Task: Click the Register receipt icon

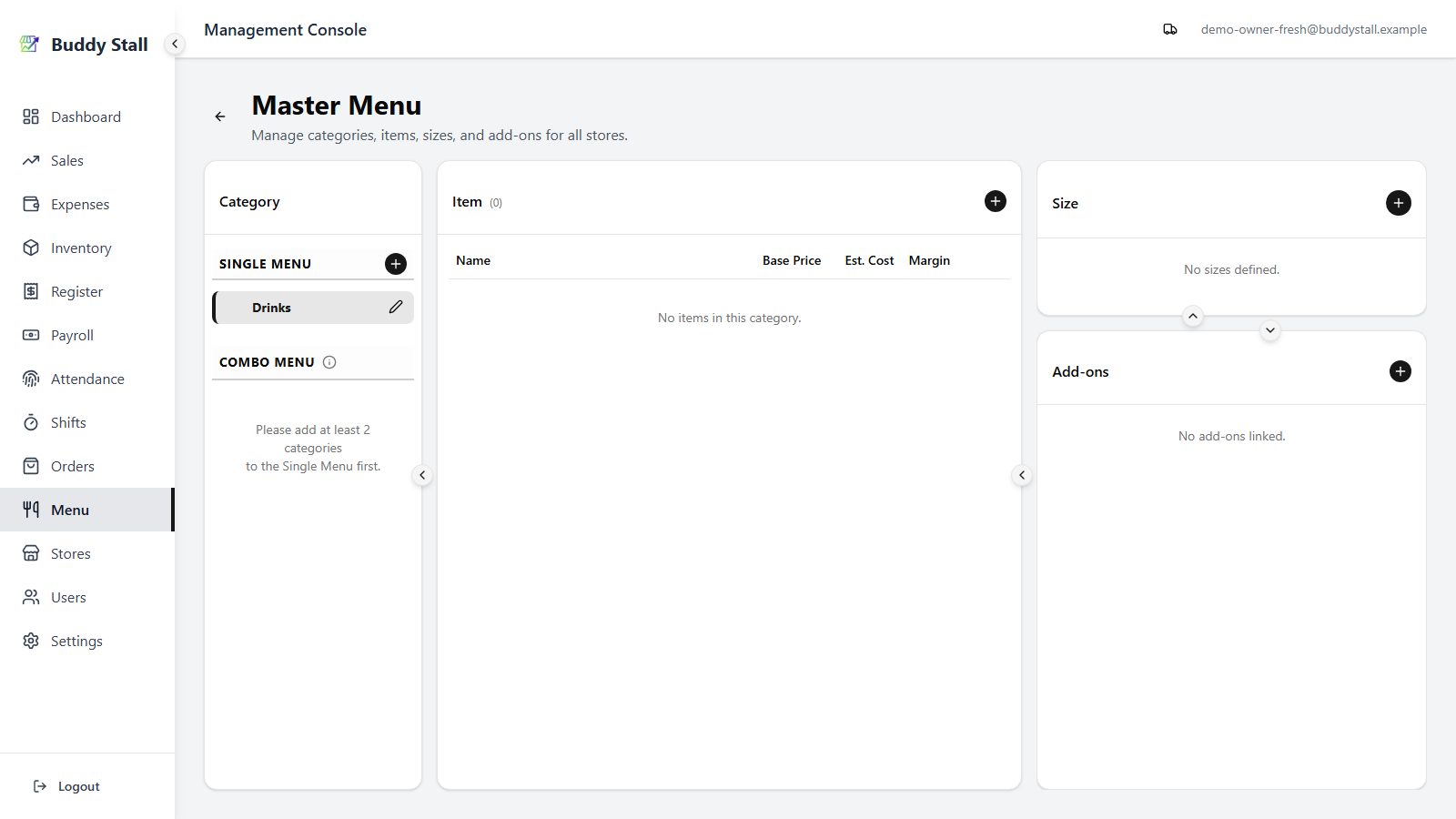Action: coord(31,291)
